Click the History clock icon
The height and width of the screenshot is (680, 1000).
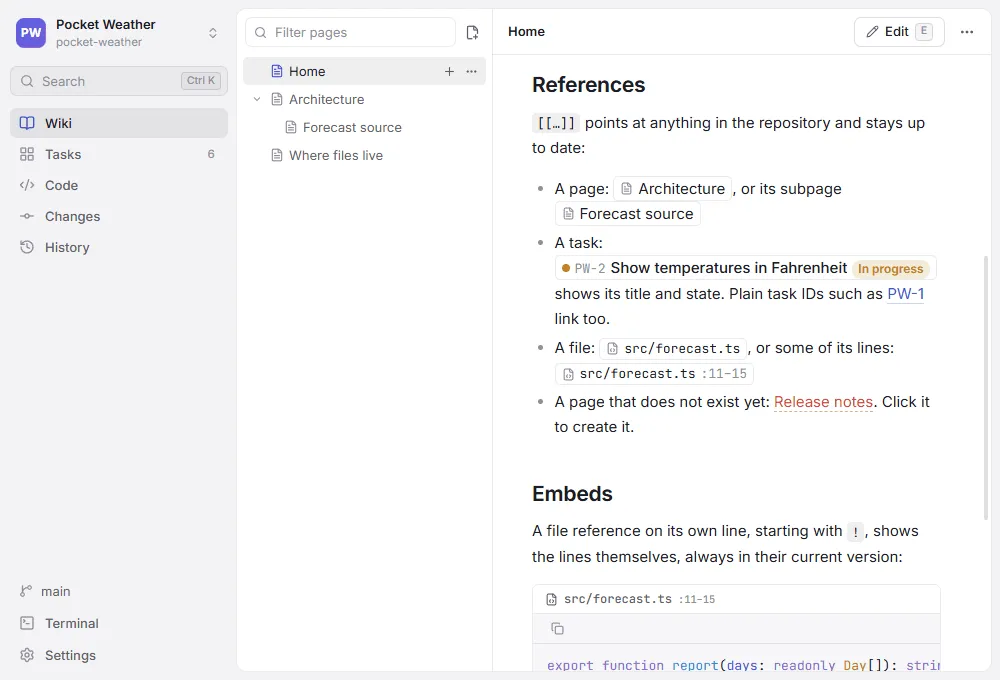click(x=27, y=248)
